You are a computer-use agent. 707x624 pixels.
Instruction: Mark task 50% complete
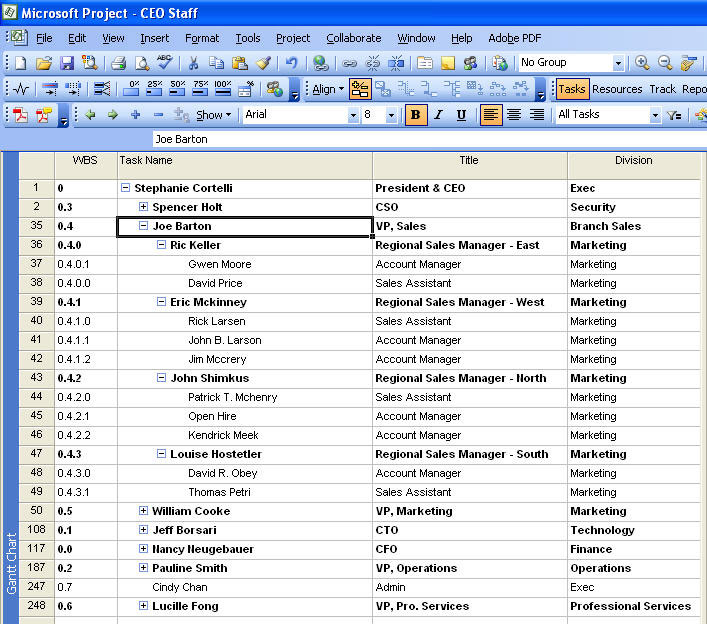click(x=177, y=88)
